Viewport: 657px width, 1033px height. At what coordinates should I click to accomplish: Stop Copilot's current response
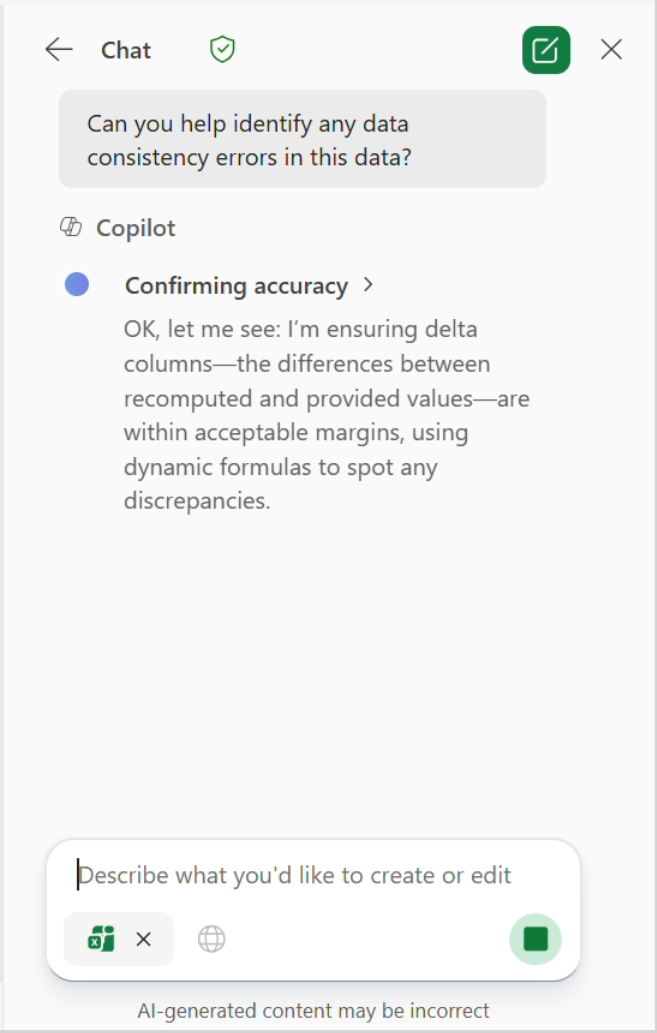pos(534,939)
